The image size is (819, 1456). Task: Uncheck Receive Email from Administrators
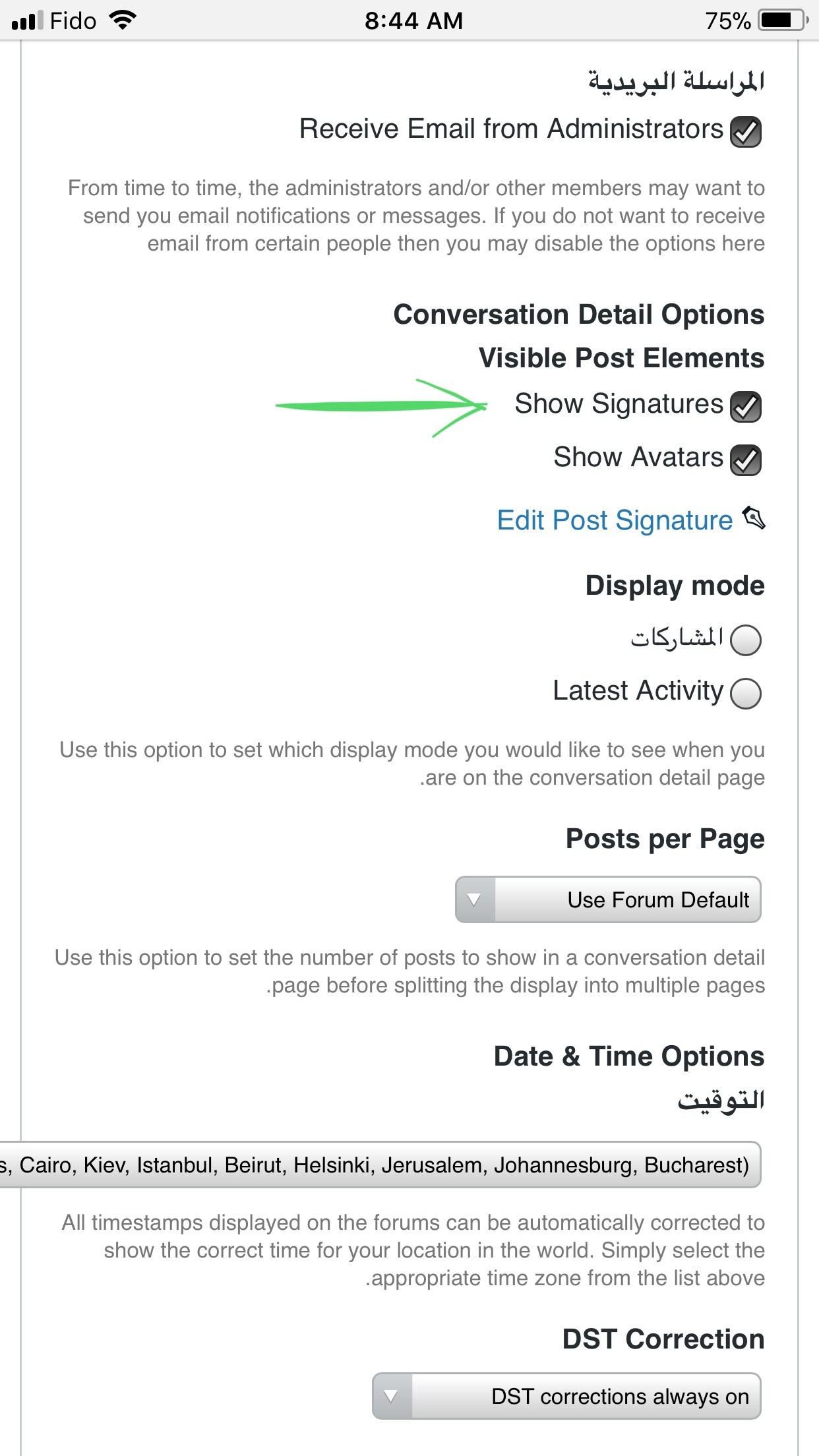[x=746, y=131]
